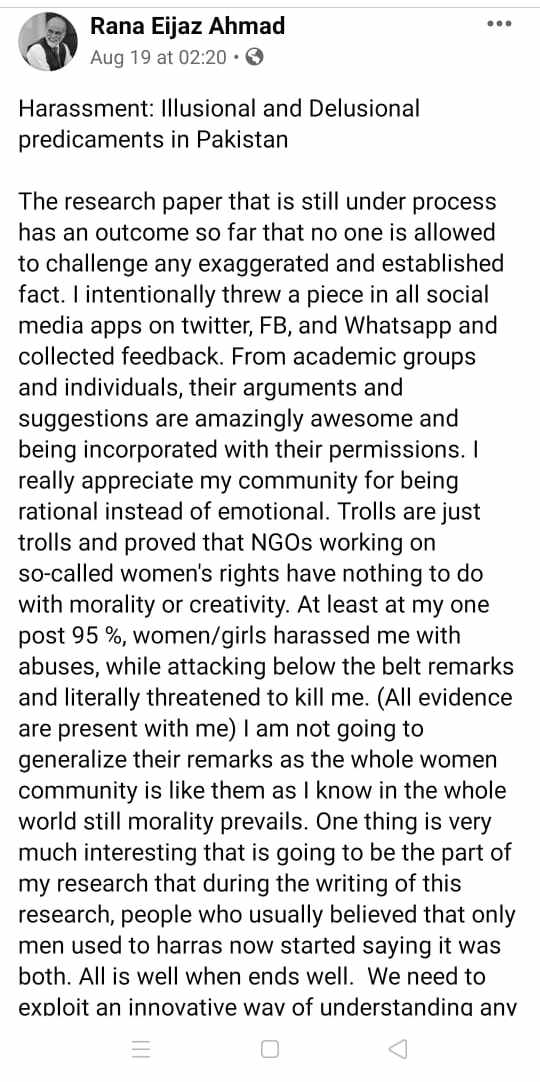
Task: Open the Aug 19 at 02:20 timestamp
Action: click(x=158, y=57)
